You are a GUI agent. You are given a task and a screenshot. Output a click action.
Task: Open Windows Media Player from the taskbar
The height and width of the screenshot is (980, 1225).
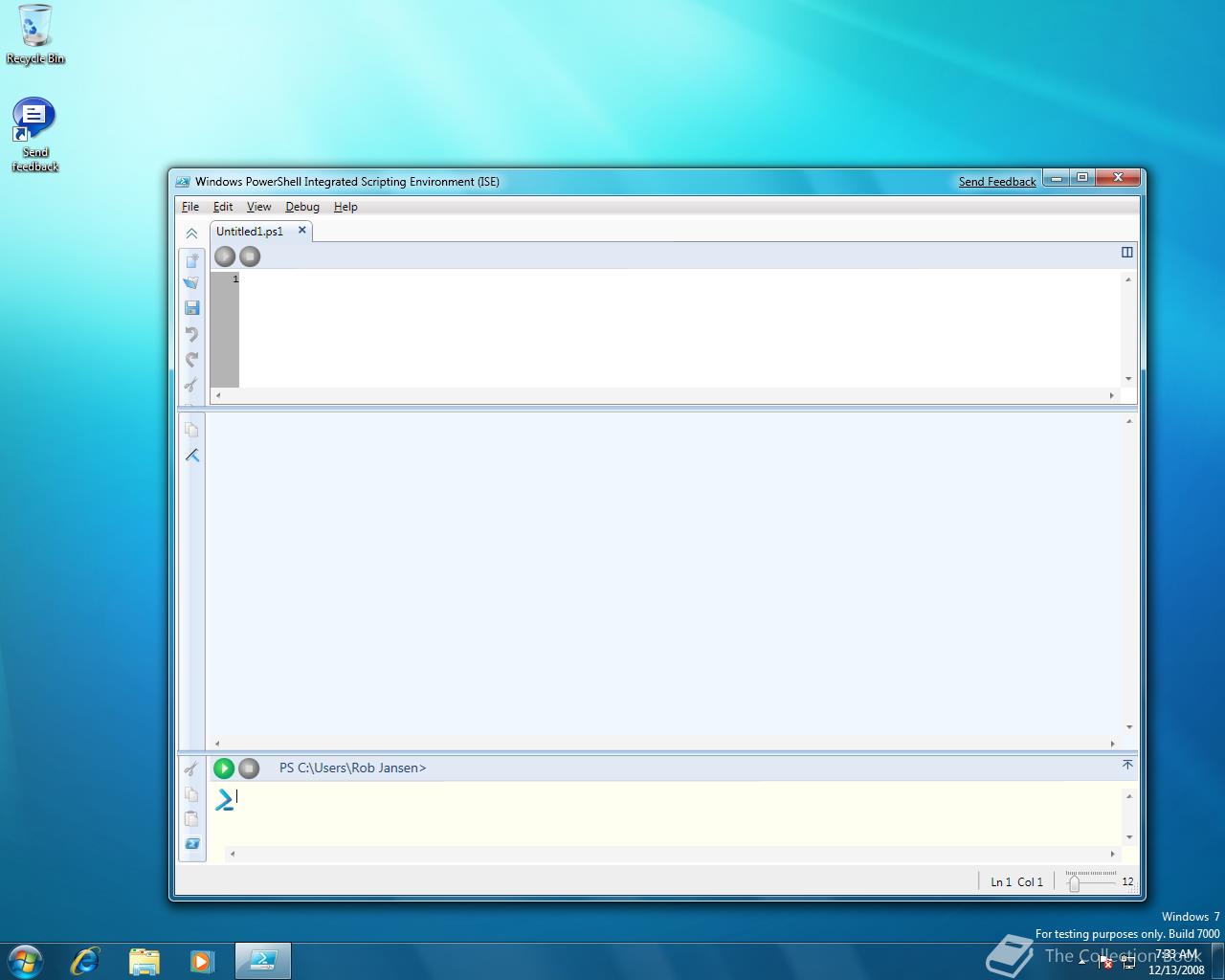(202, 961)
